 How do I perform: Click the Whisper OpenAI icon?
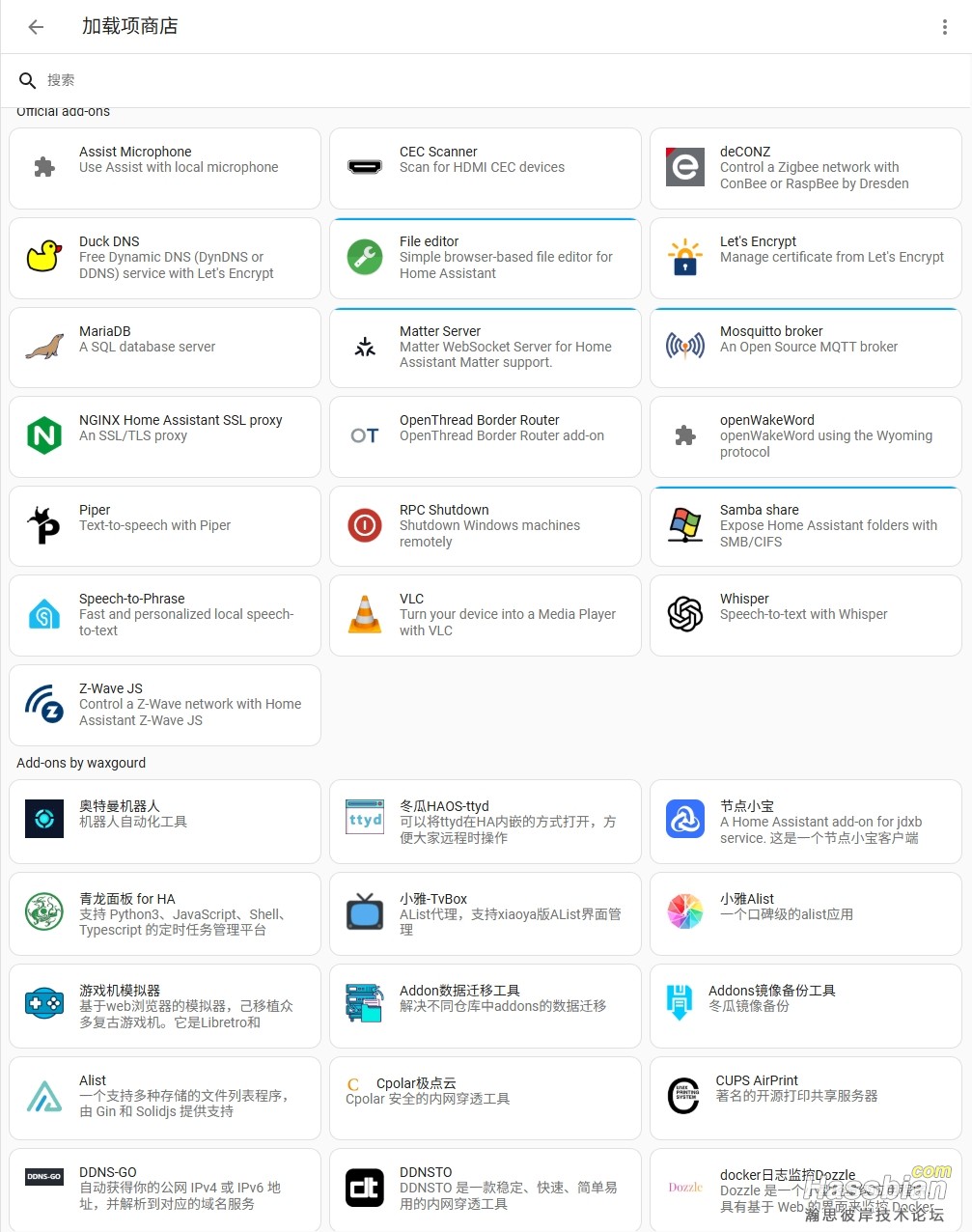pyautogui.click(x=685, y=614)
